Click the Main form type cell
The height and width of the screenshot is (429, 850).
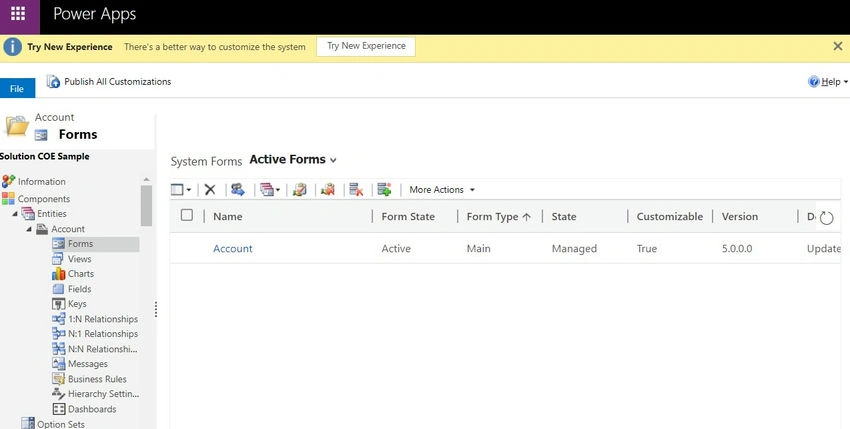click(478, 248)
